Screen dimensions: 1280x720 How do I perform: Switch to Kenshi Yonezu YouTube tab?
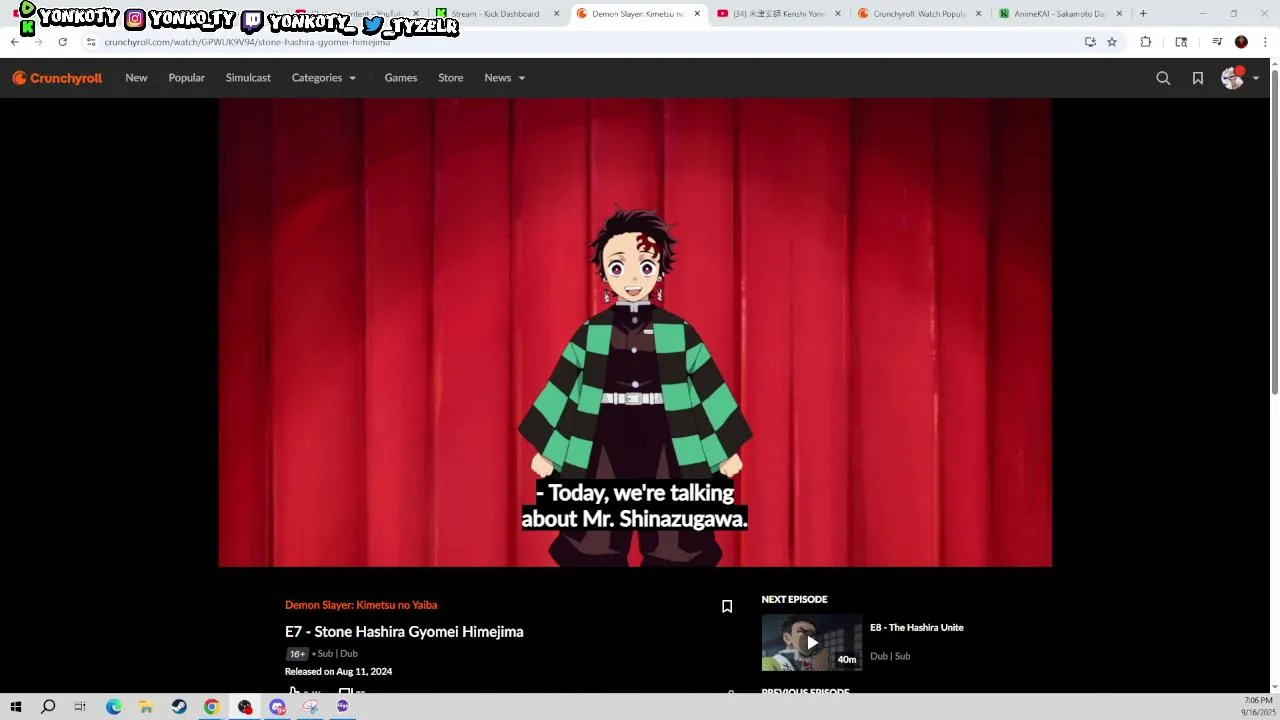(x=780, y=14)
